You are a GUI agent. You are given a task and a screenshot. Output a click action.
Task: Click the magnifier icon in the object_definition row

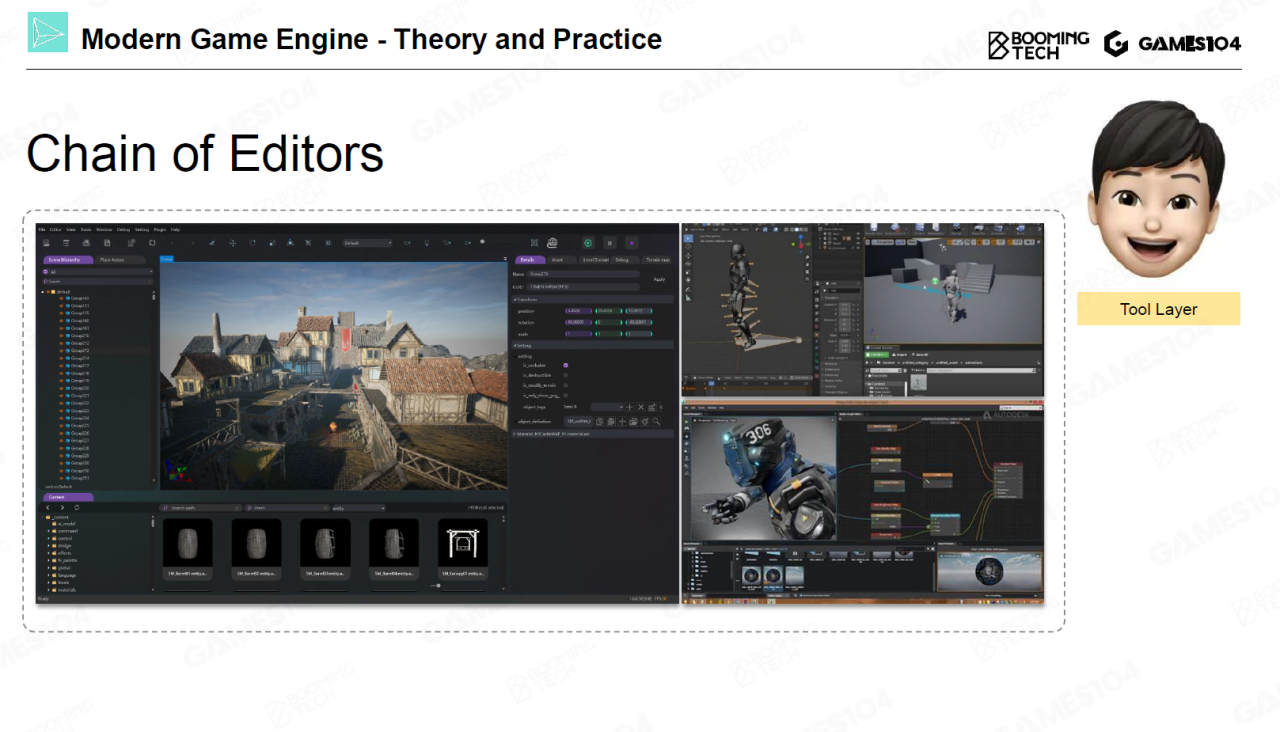pos(657,421)
